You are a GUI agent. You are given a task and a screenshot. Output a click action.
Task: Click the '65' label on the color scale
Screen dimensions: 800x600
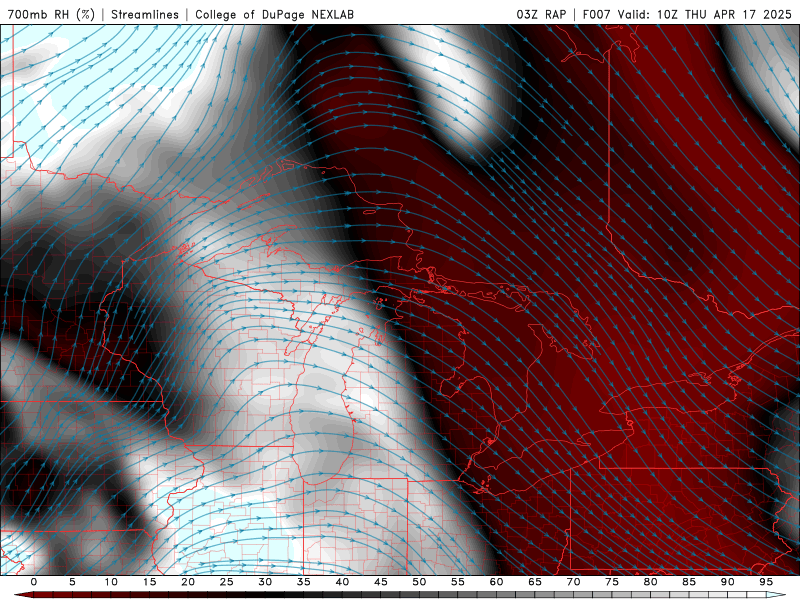(535, 582)
